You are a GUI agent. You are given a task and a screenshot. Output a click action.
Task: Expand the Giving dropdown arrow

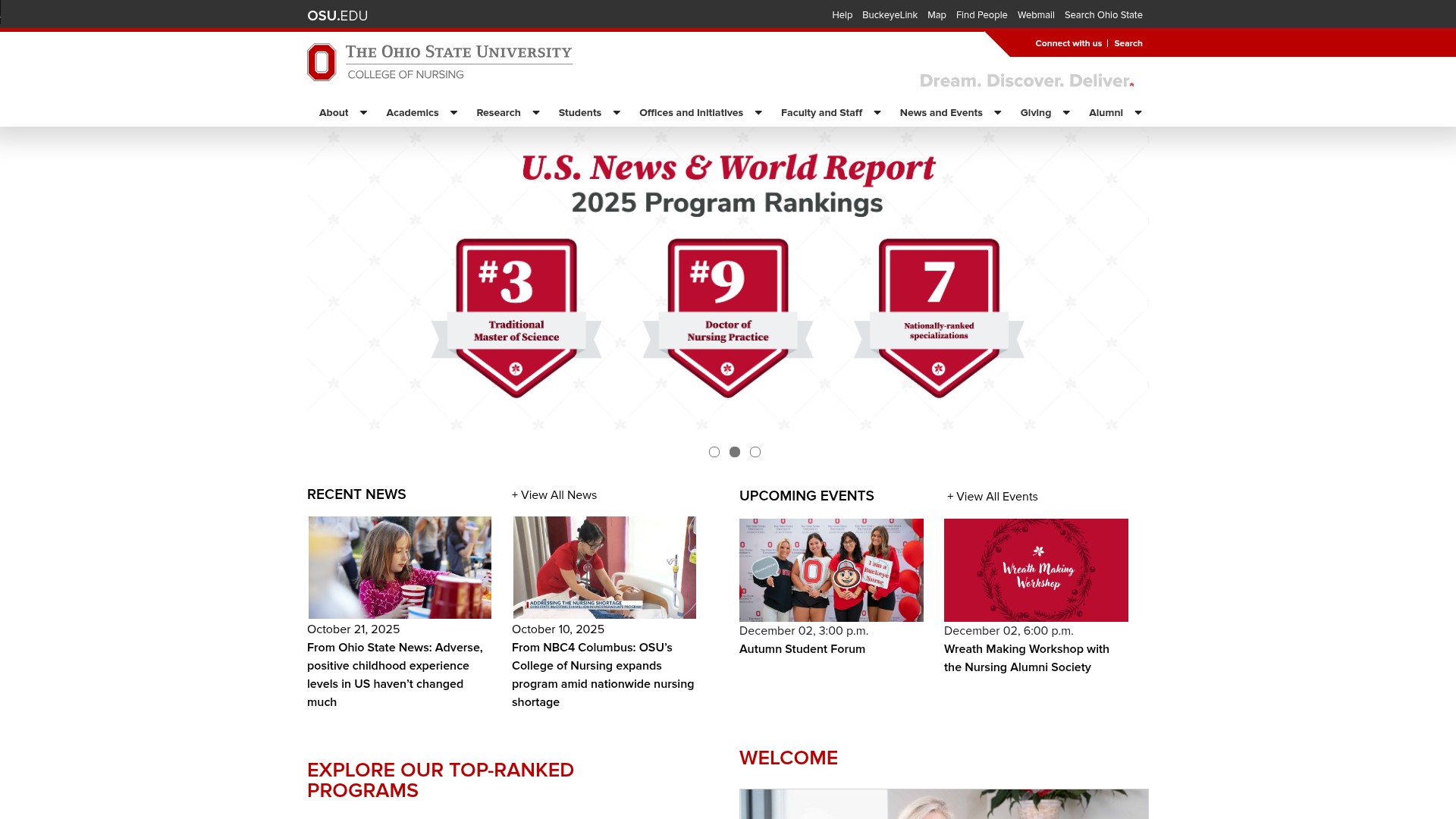point(1066,112)
